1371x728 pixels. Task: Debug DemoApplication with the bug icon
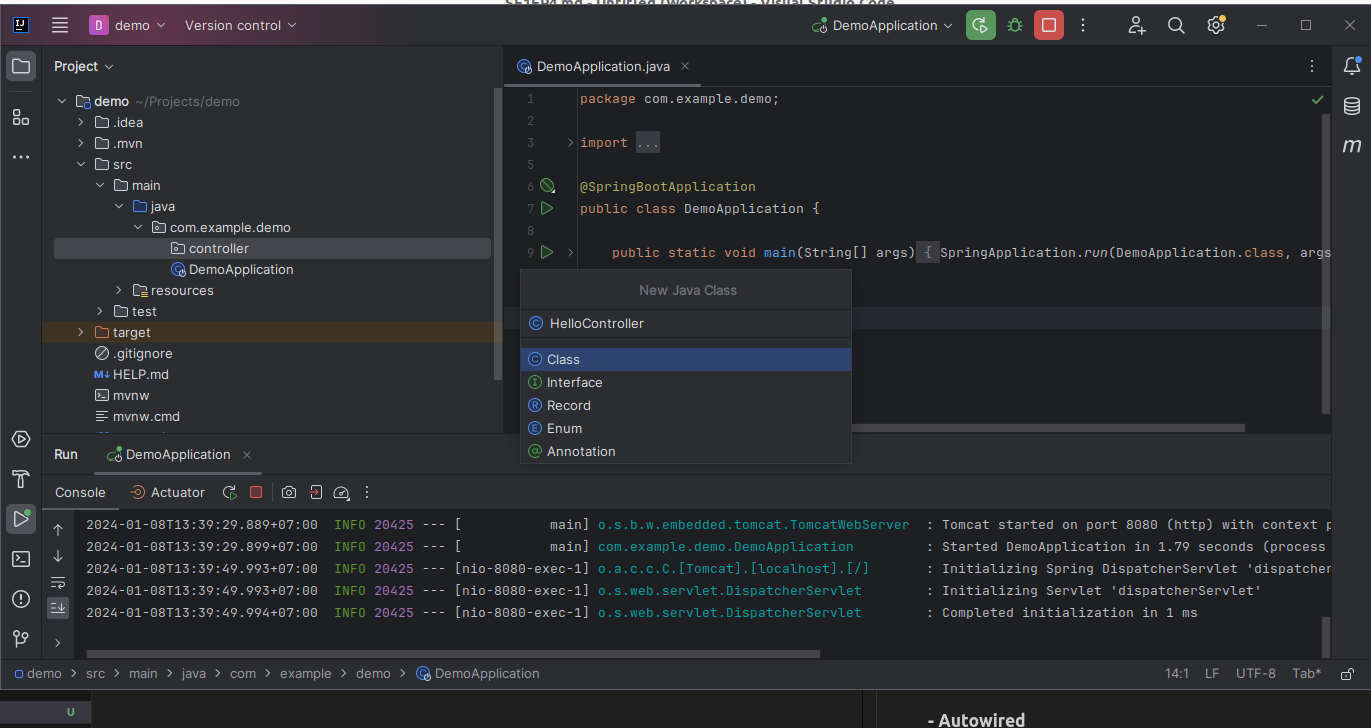point(1015,25)
